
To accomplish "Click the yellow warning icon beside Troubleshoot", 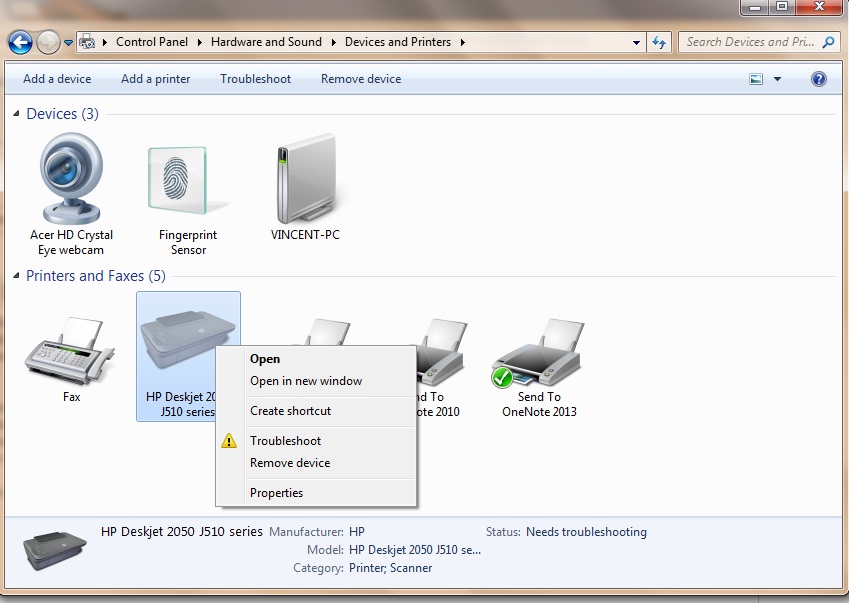I will (229, 441).
